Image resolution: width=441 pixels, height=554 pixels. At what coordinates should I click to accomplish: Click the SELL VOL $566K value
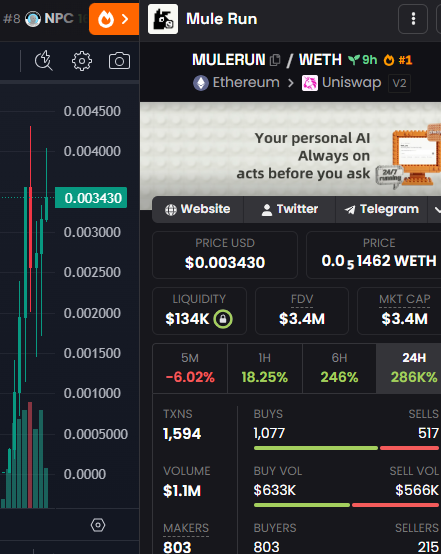coord(417,490)
